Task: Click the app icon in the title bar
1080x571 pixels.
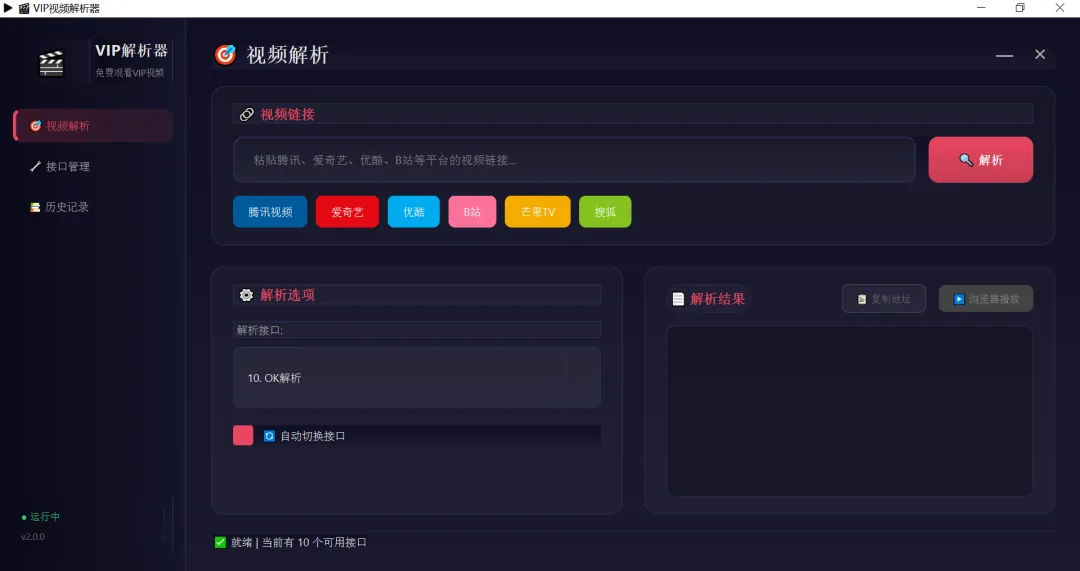Action: click(24, 8)
